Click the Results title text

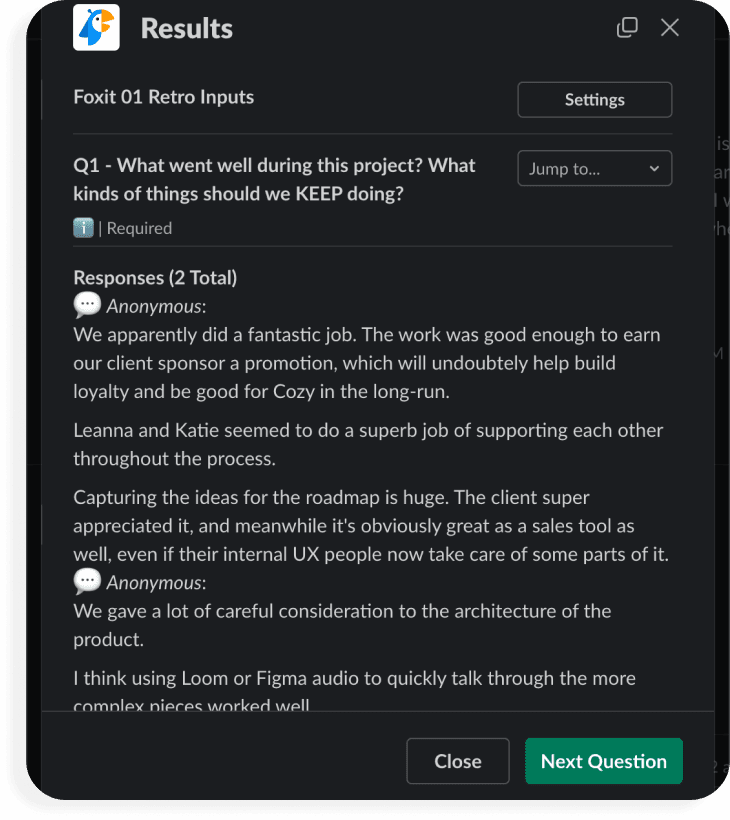pos(187,28)
